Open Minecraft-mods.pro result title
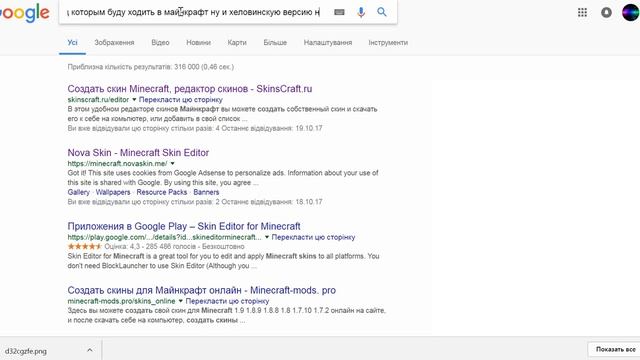 pyautogui.click(x=202, y=290)
